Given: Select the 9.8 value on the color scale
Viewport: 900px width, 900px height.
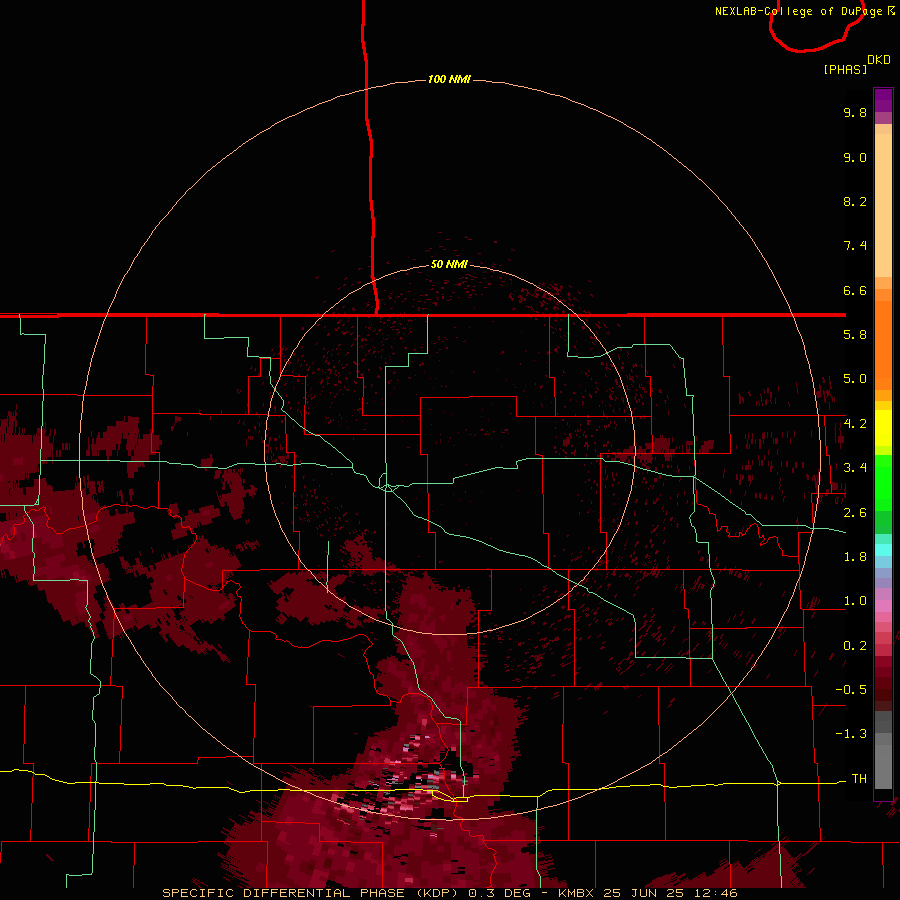Looking at the screenshot, I should (x=855, y=112).
